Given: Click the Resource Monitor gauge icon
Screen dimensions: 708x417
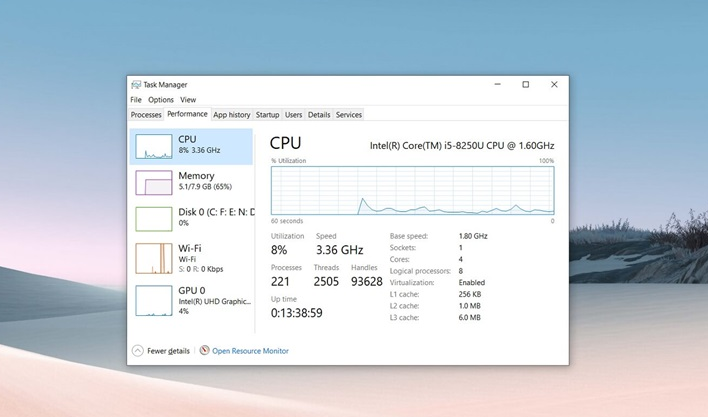Looking at the screenshot, I should 205,350.
